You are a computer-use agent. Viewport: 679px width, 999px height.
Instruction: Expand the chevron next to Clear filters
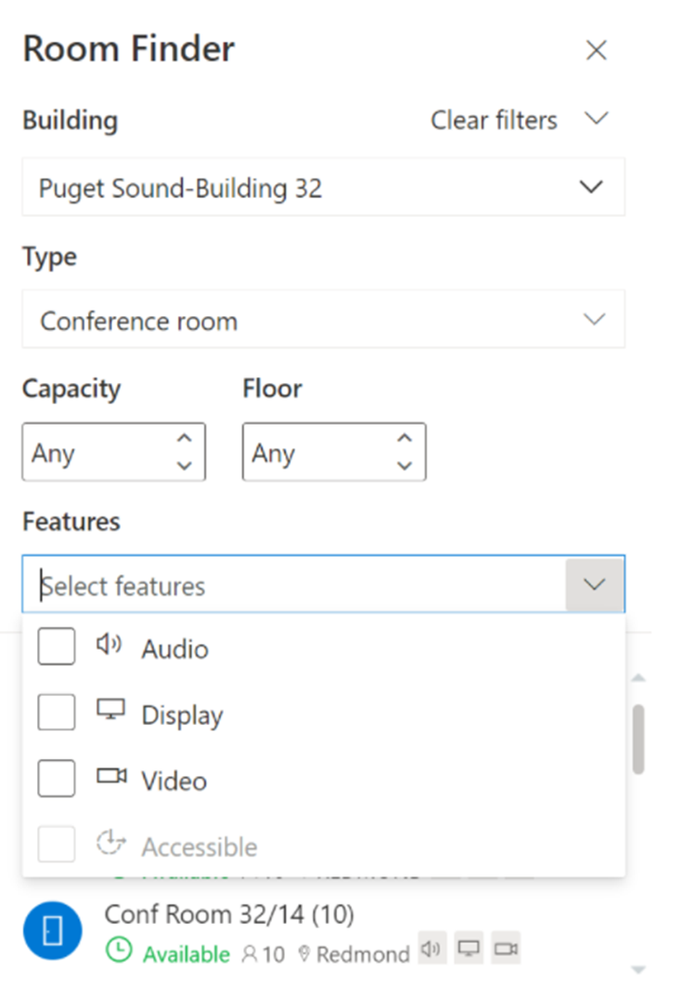(596, 119)
